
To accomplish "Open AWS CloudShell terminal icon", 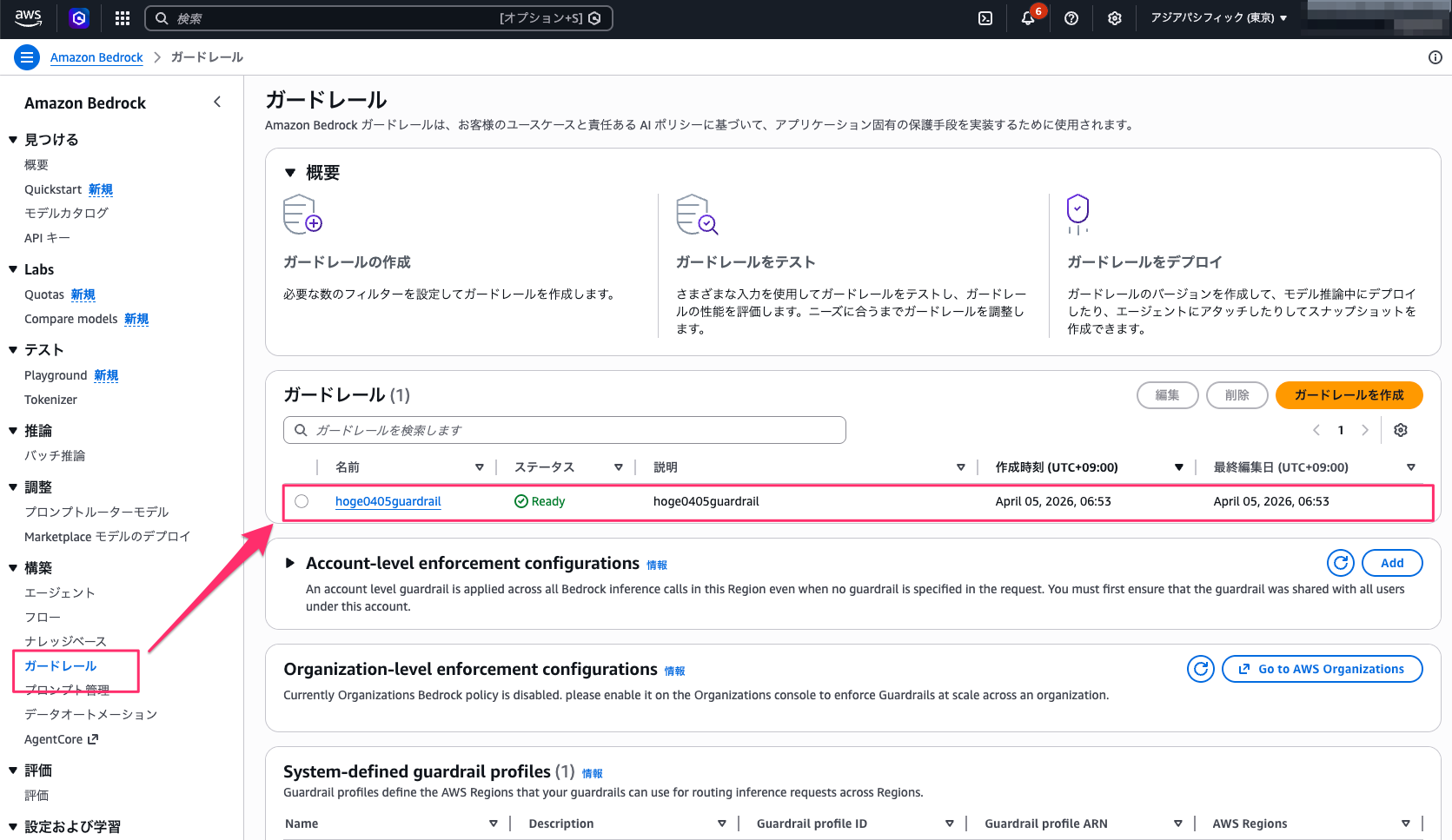I will [985, 18].
